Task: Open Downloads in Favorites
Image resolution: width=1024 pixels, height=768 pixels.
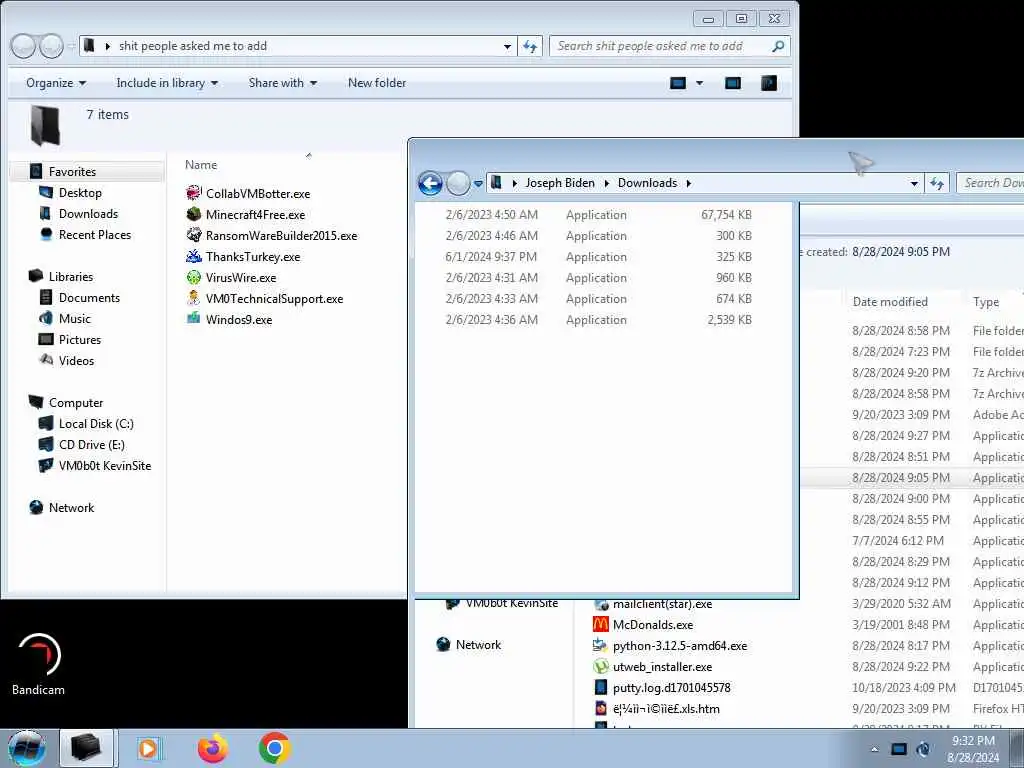Action: tap(88, 214)
